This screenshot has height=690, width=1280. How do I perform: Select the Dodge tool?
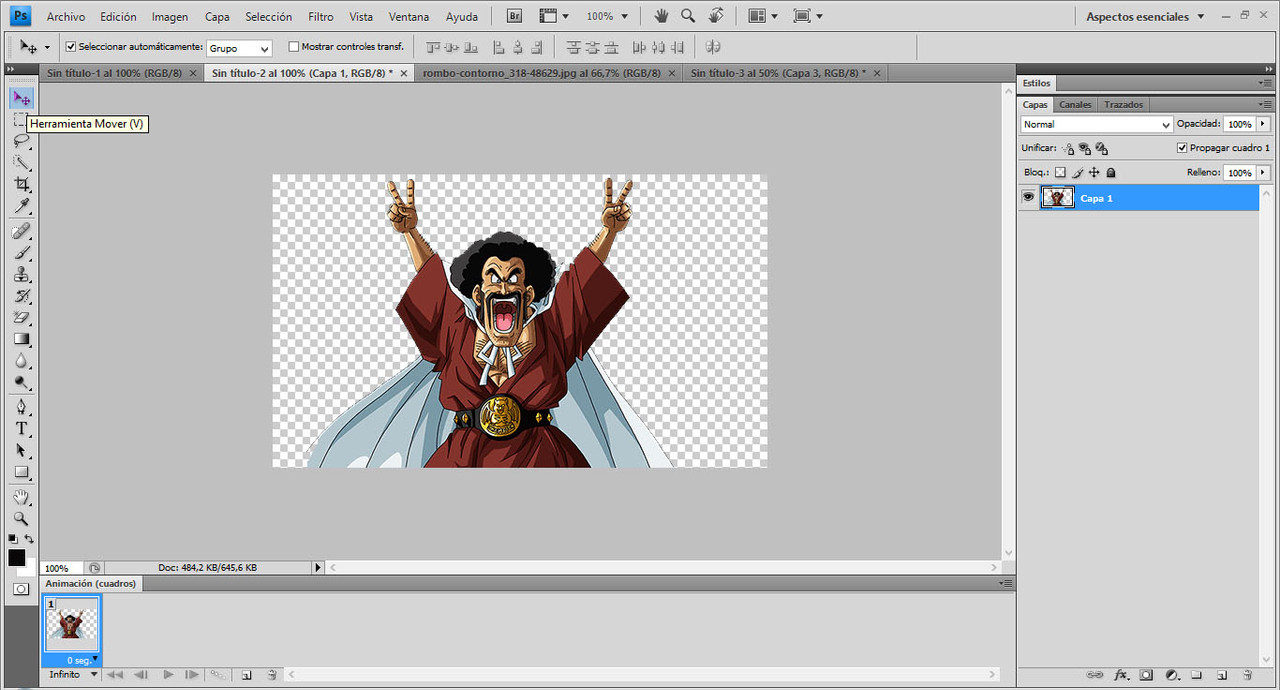click(21, 383)
